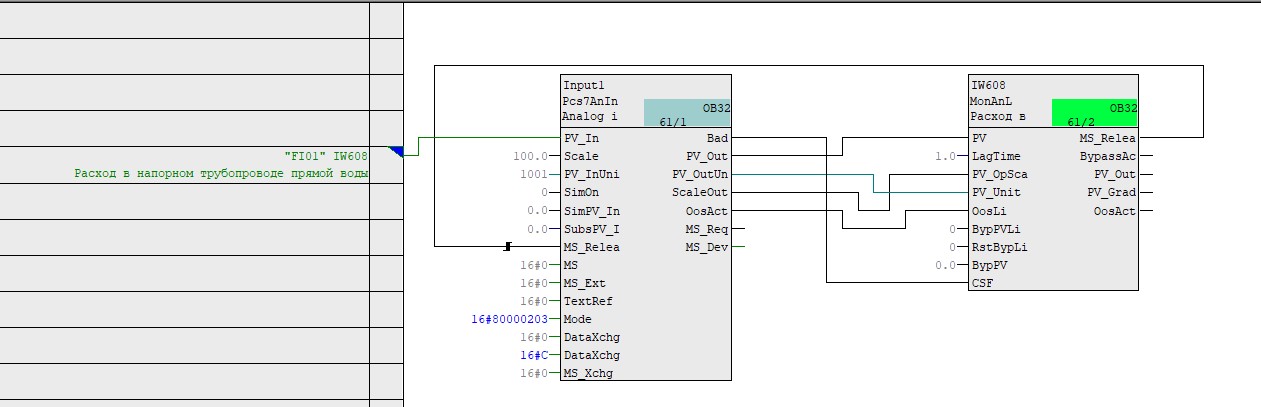1261x407 pixels.
Task: Select the MS_Relea input marker on Input1
Action: [508, 247]
